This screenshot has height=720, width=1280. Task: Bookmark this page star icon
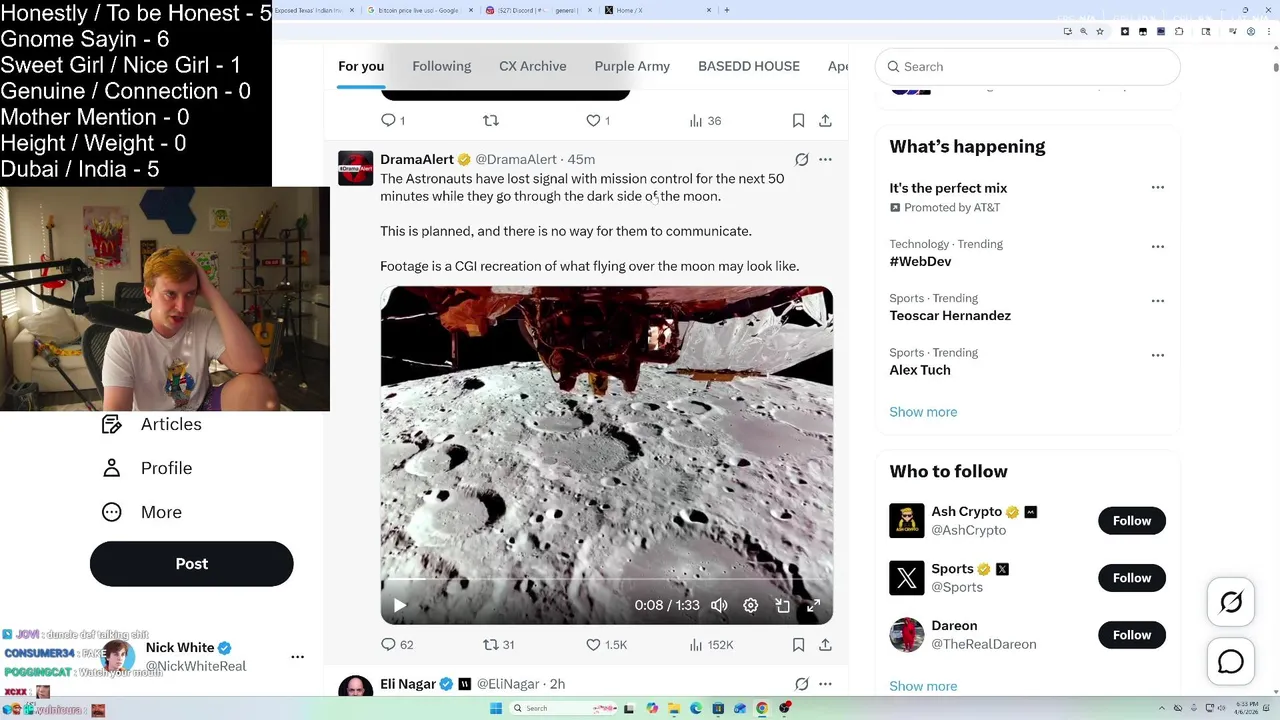pos(1100,32)
